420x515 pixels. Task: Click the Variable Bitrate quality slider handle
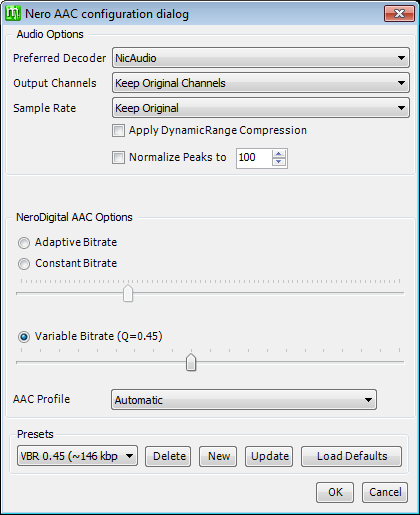[x=191, y=362]
